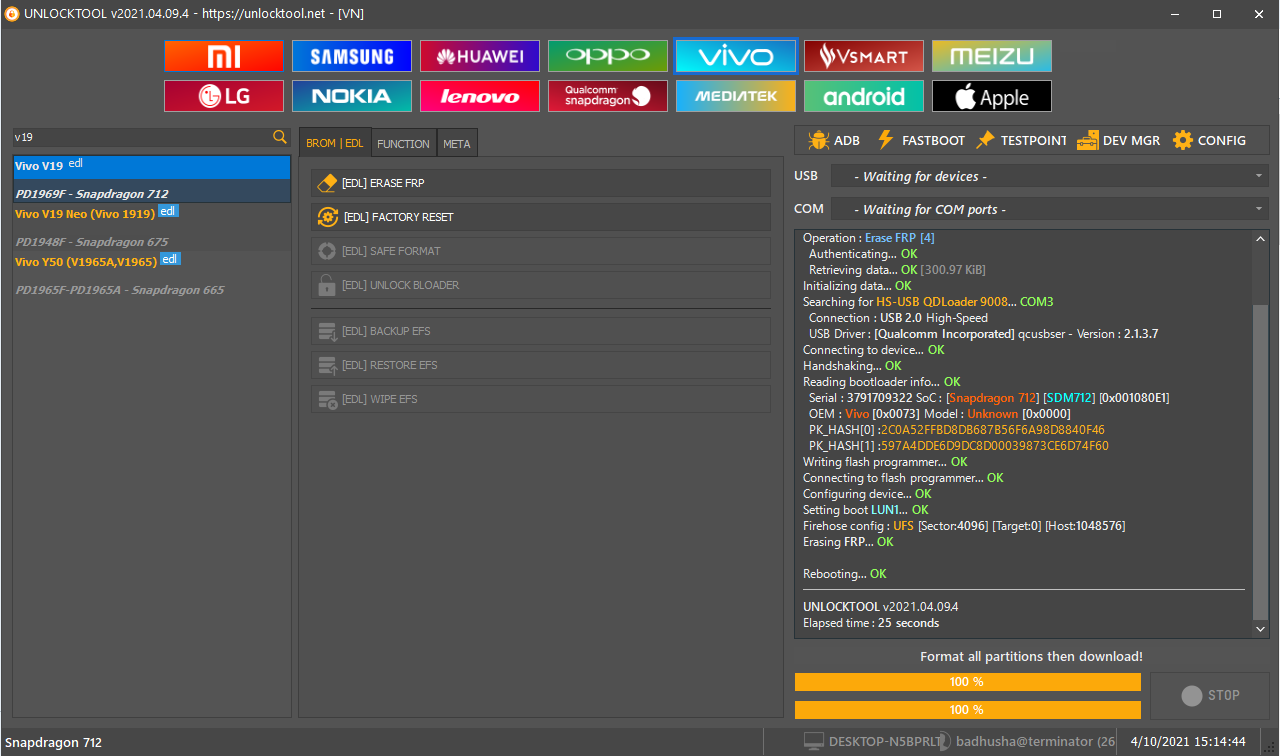
Task: Click Format all partitions then download! label
Action: [1031, 657]
